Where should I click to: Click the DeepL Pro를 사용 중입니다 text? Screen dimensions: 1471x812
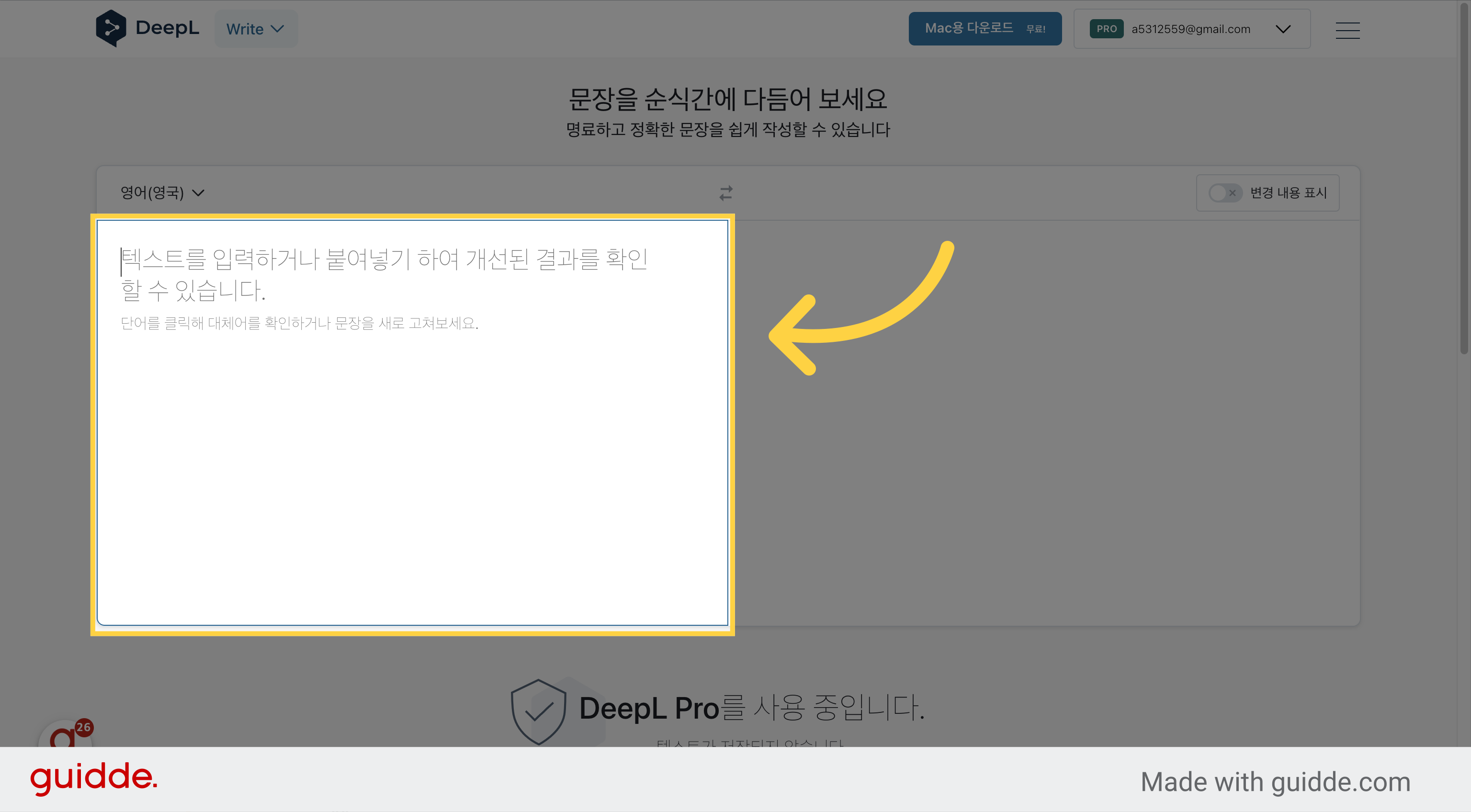tap(751, 708)
